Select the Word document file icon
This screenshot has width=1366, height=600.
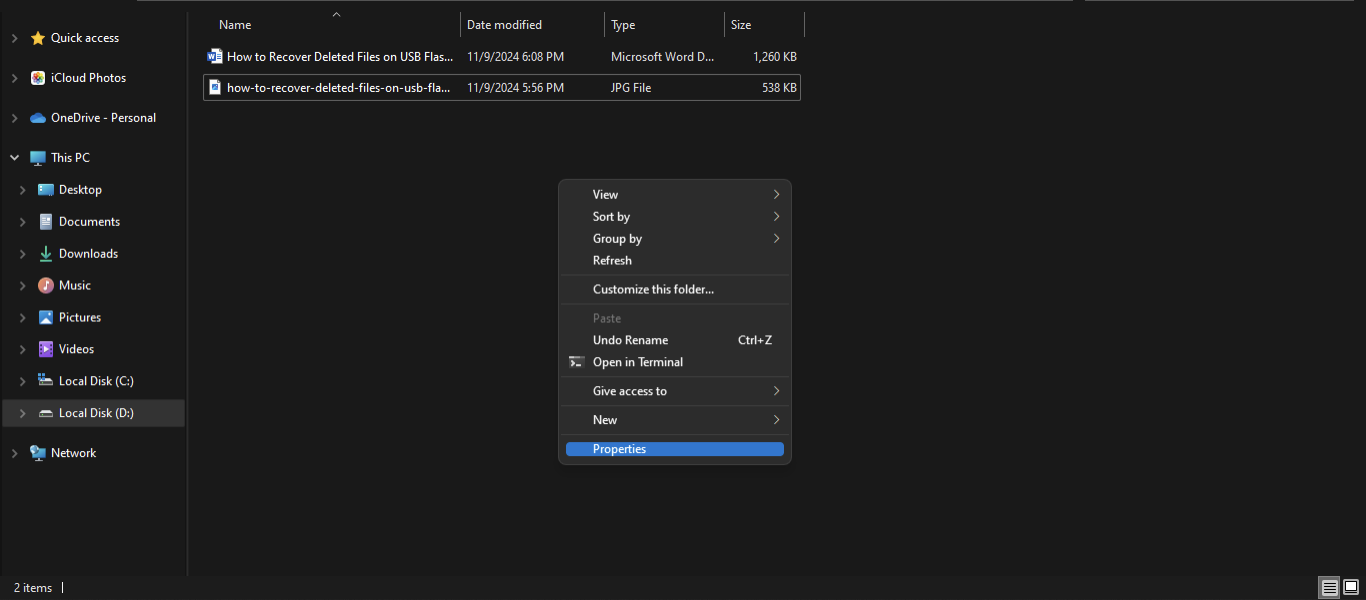tap(214, 57)
